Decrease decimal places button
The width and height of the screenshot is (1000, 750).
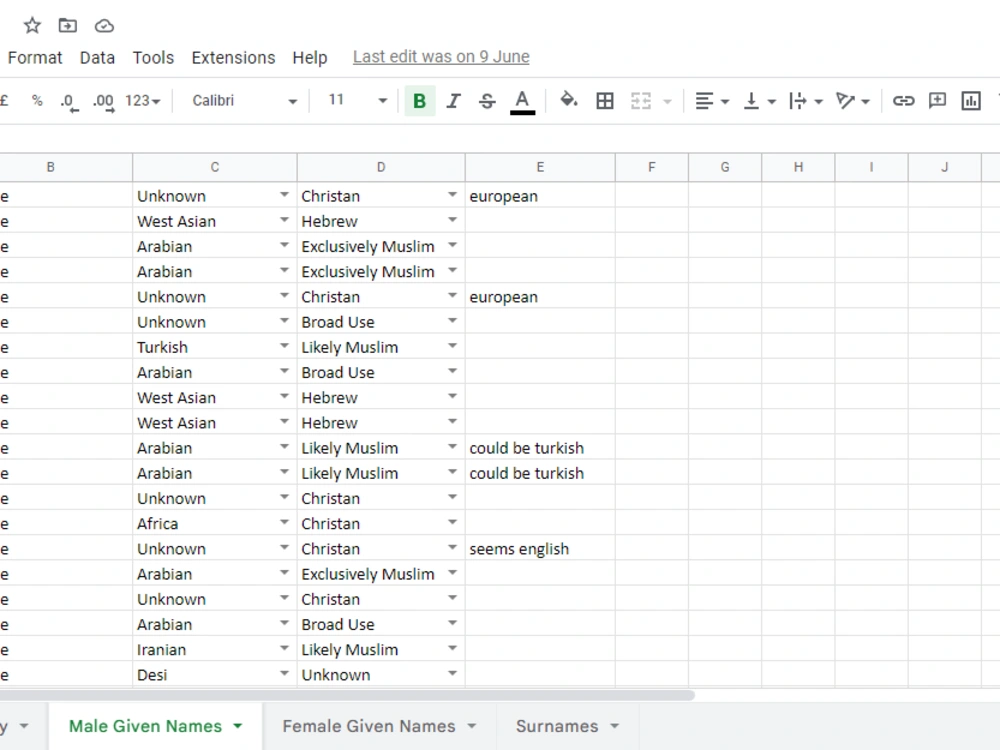[x=69, y=102]
